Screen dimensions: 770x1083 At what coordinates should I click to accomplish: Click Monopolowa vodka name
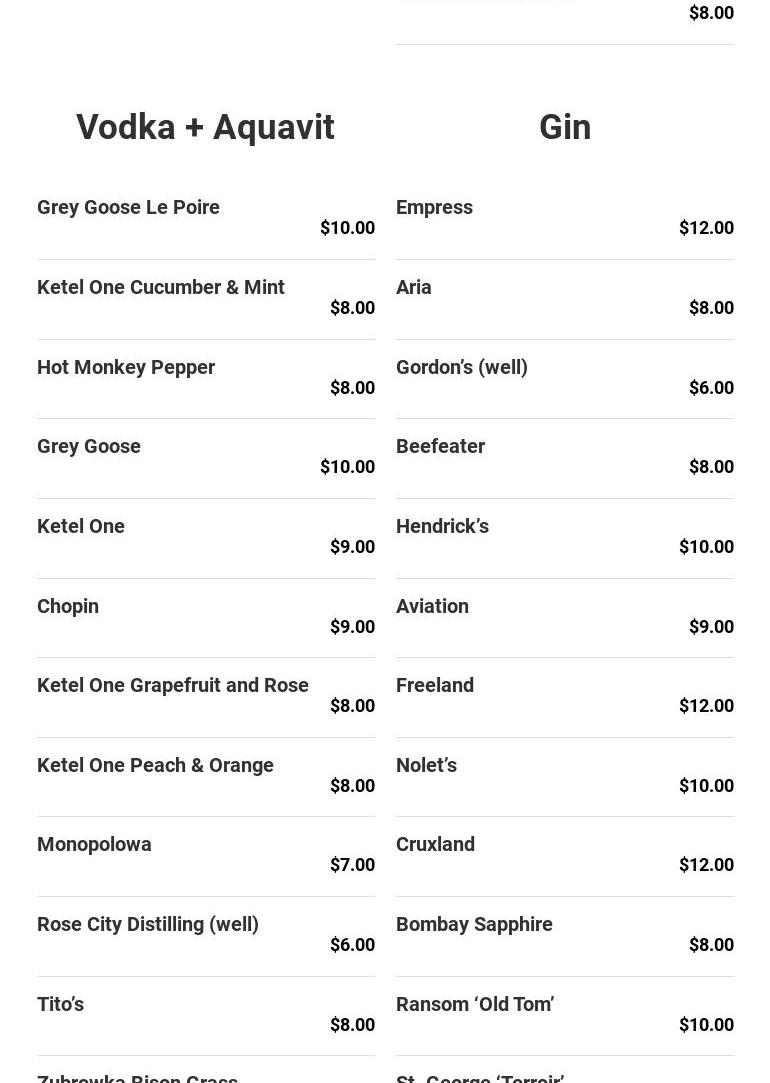[94, 844]
